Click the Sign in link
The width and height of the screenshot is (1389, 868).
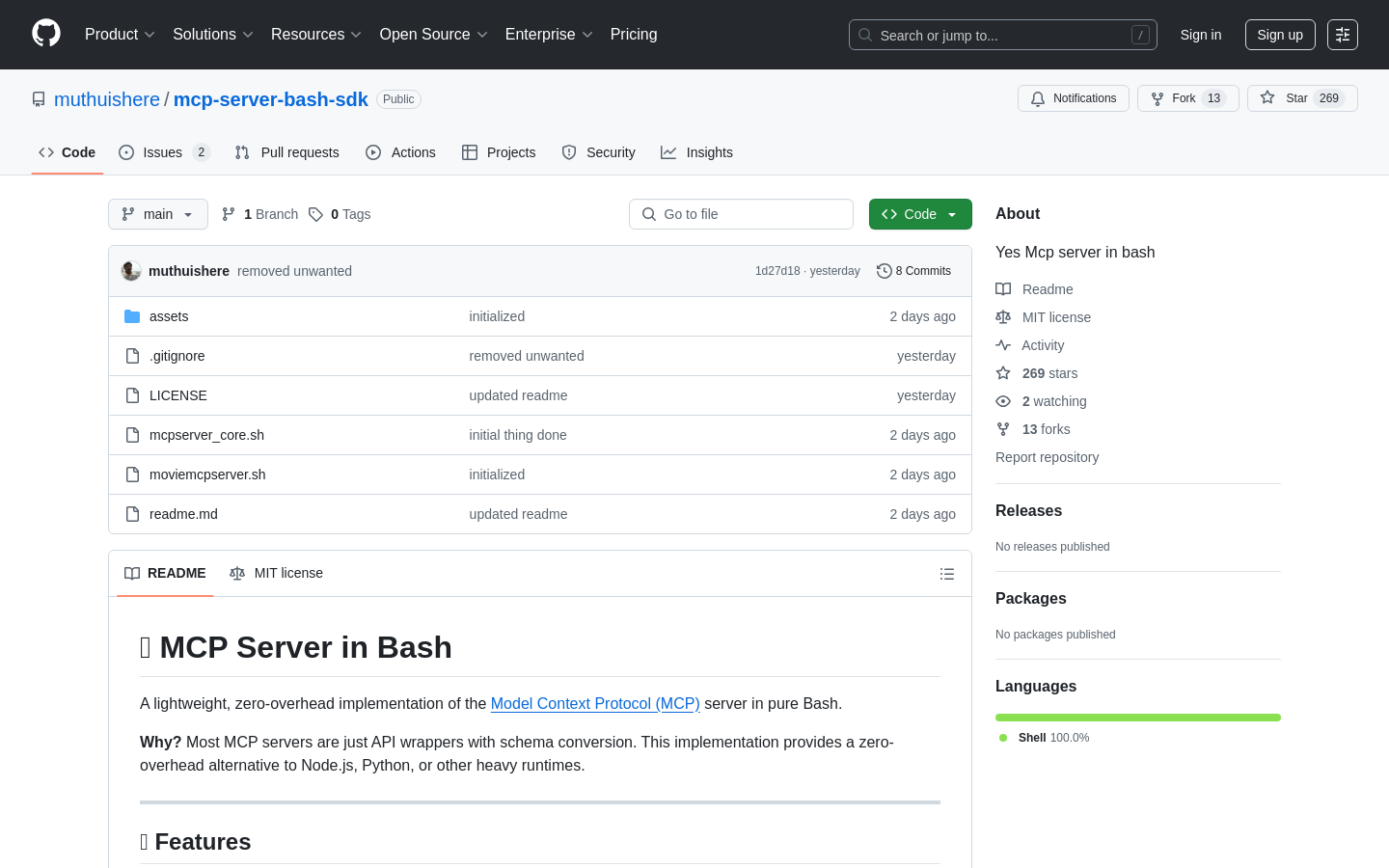[x=1201, y=35]
